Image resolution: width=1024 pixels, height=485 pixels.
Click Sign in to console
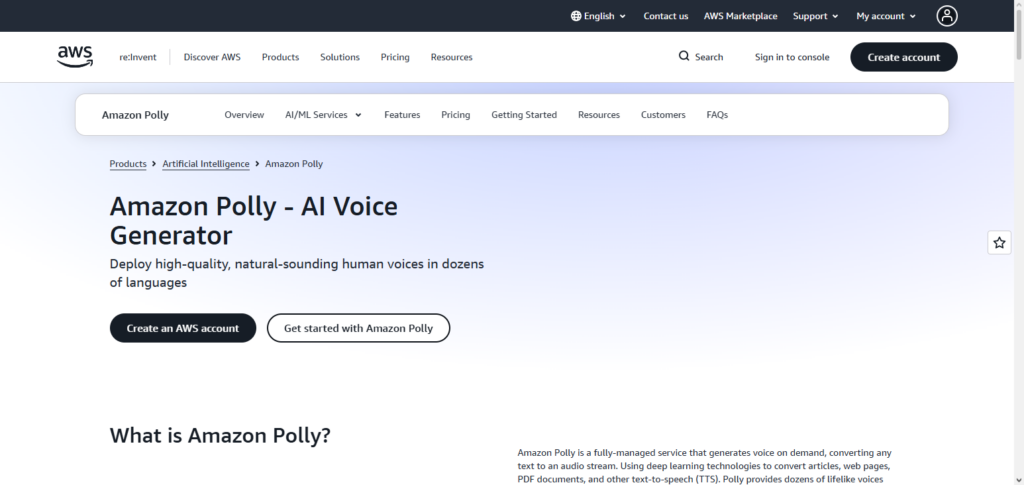coord(792,57)
